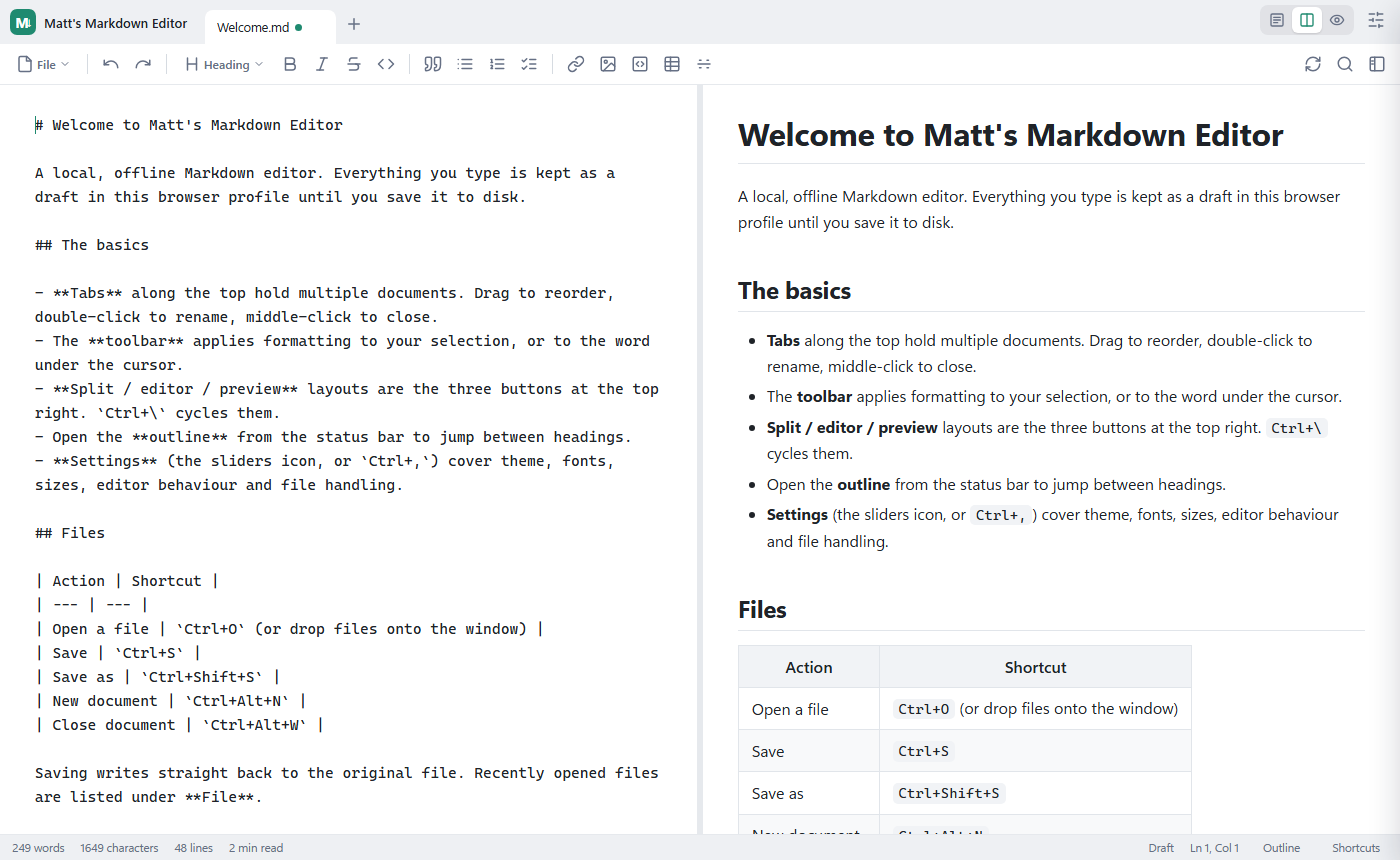
Task: Select the Welcome.md tab
Action: [270, 27]
